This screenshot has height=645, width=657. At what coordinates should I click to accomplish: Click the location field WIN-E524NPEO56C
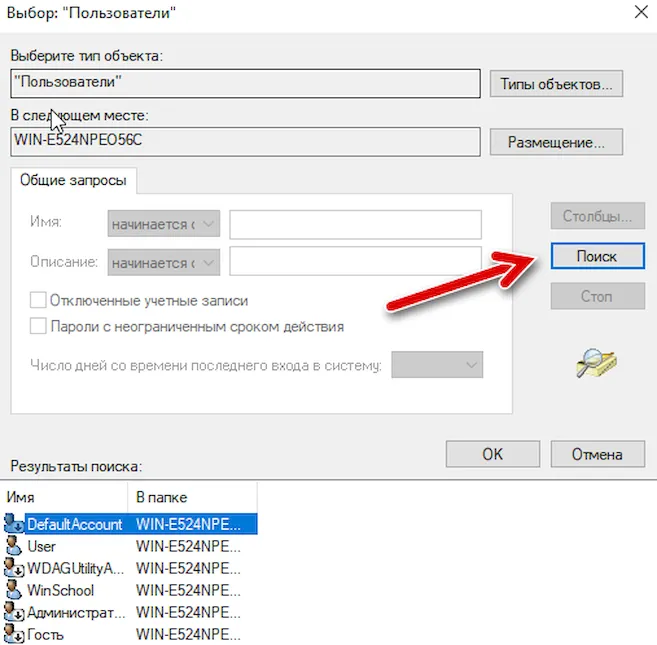246,142
